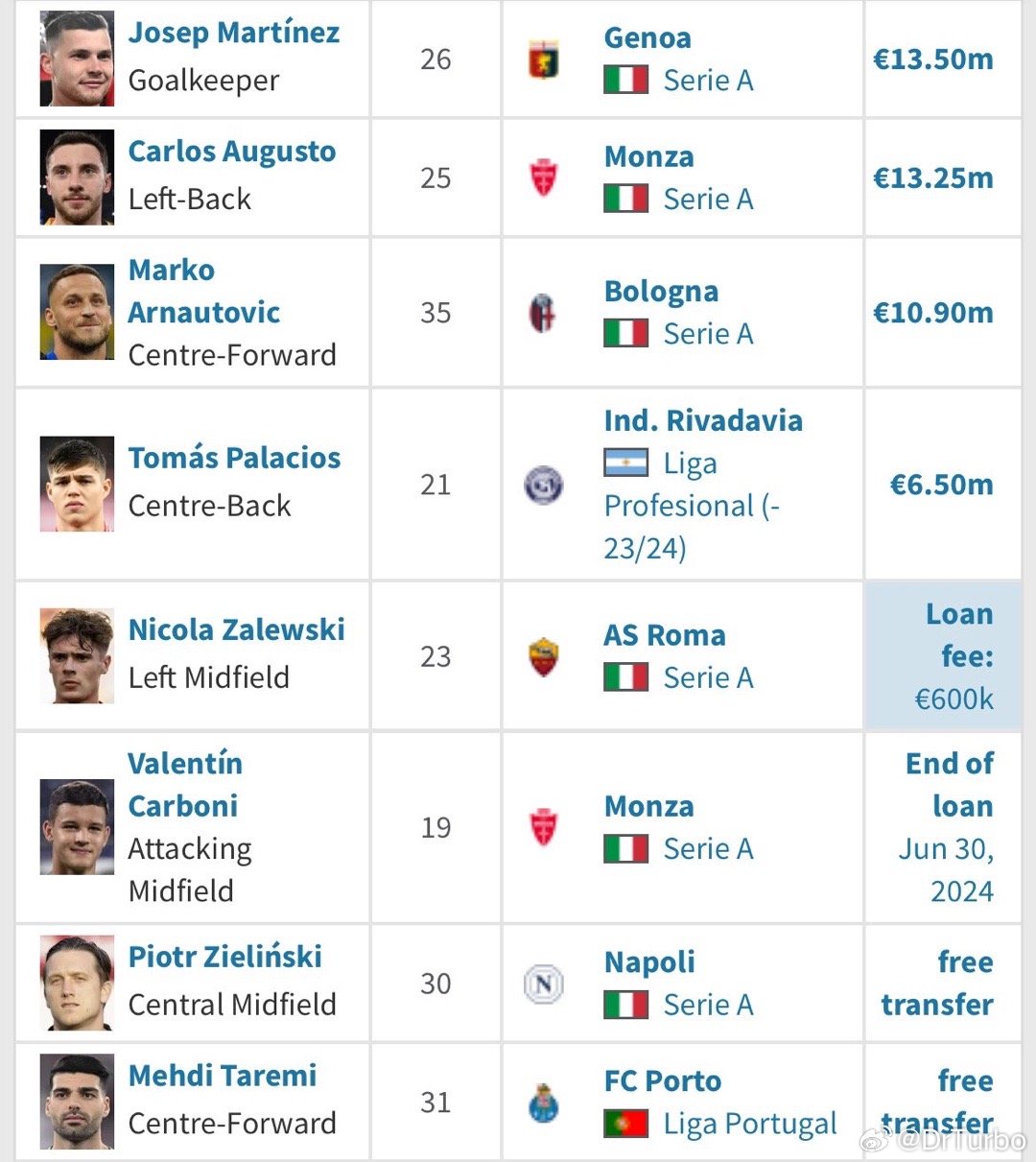Image resolution: width=1036 pixels, height=1162 pixels.
Task: Open Valentín Carboni player profile
Action: 185,785
